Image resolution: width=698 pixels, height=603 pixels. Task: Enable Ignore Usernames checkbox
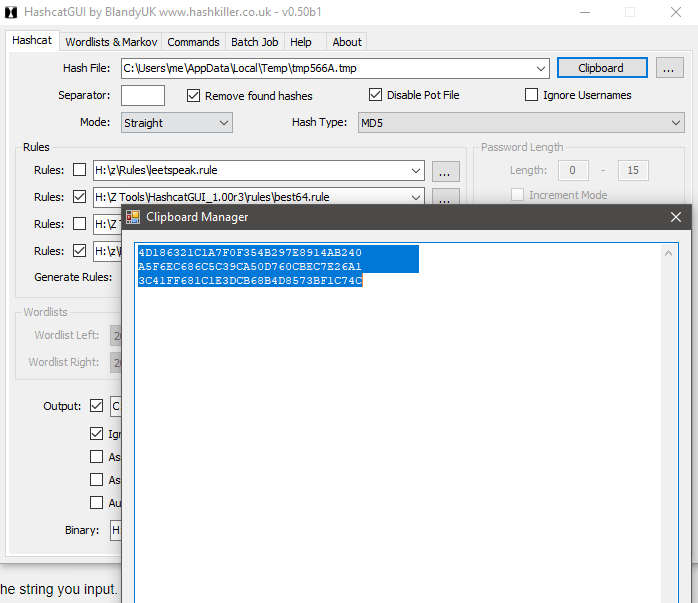(533, 96)
